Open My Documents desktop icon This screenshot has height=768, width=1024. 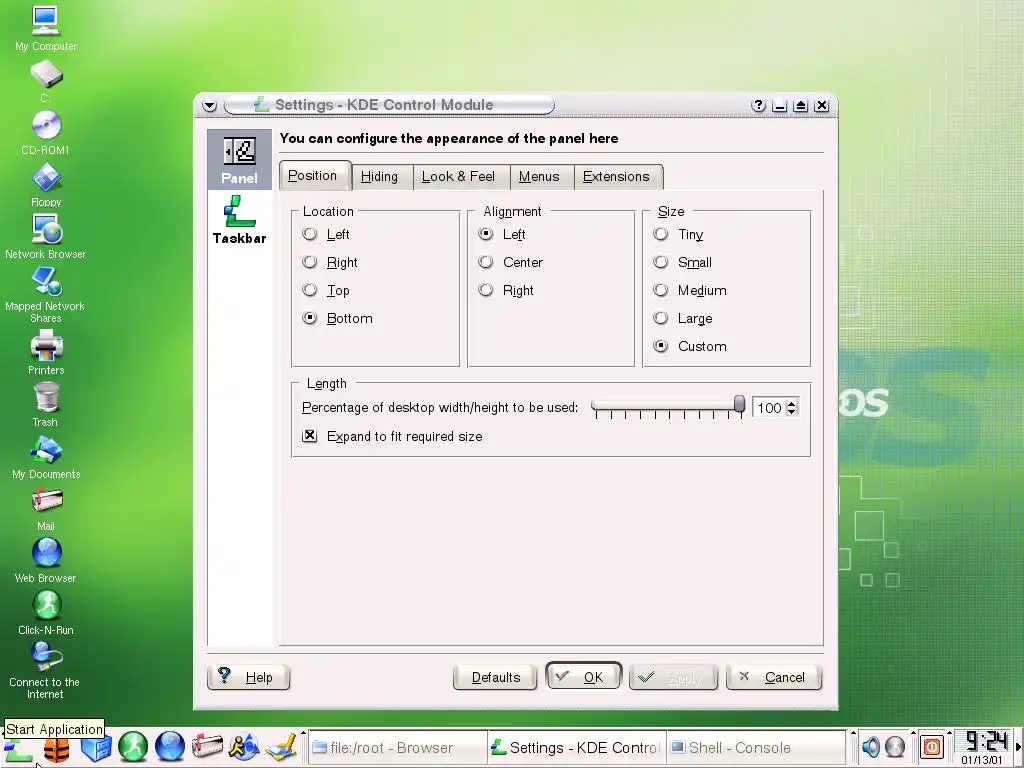pyautogui.click(x=46, y=457)
